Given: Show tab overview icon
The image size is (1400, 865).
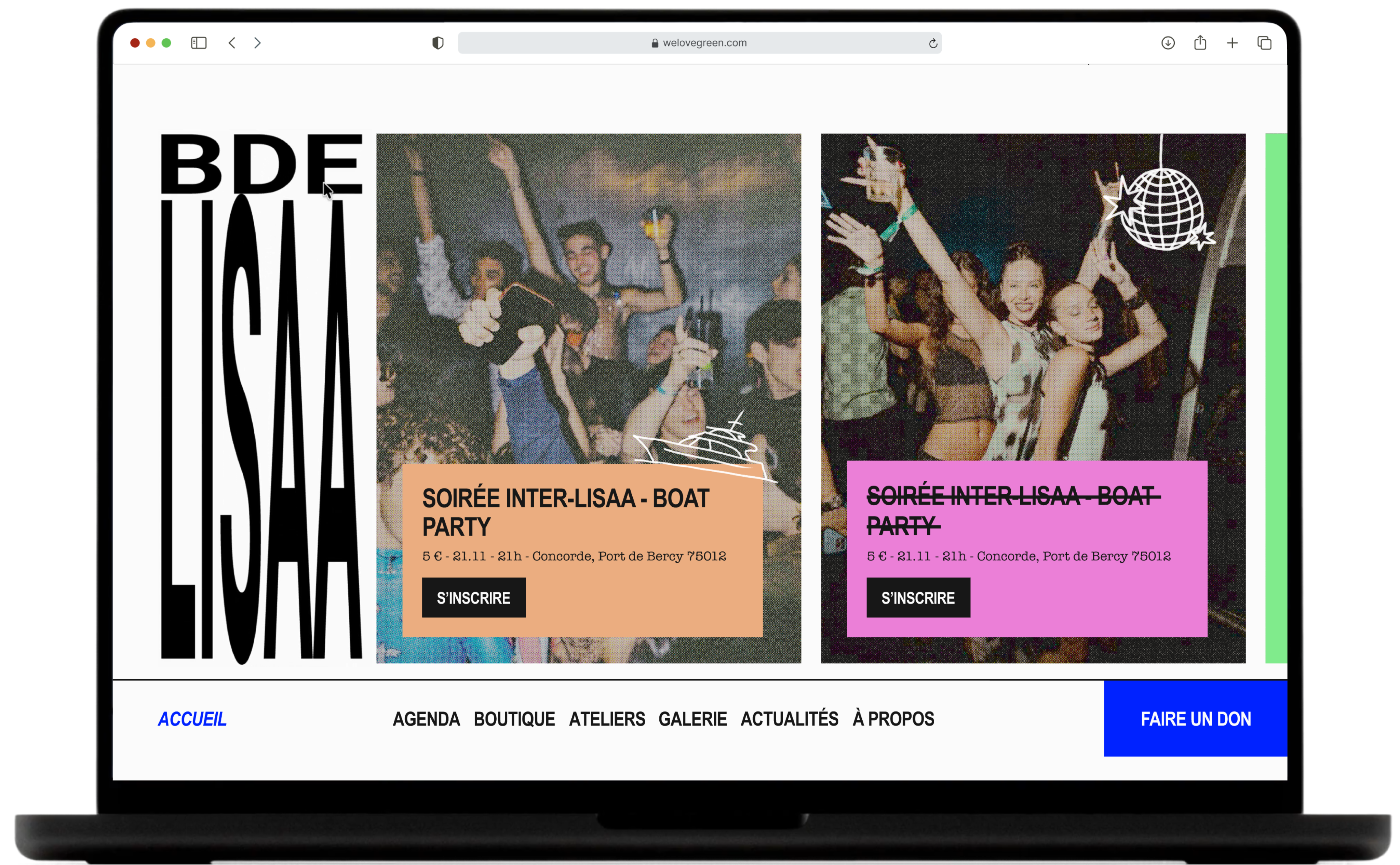Looking at the screenshot, I should (1264, 43).
